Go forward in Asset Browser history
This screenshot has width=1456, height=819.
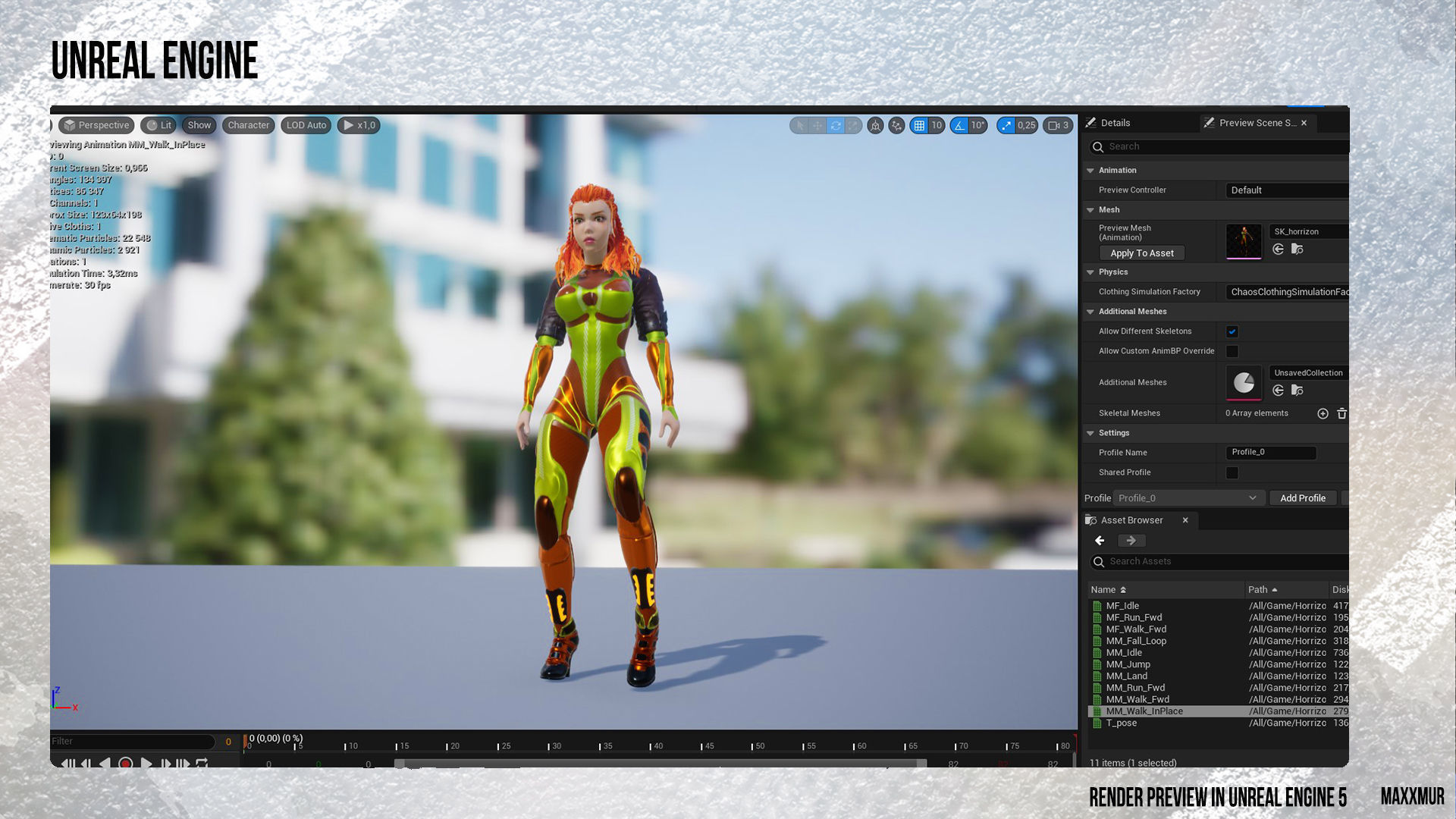click(x=1131, y=541)
